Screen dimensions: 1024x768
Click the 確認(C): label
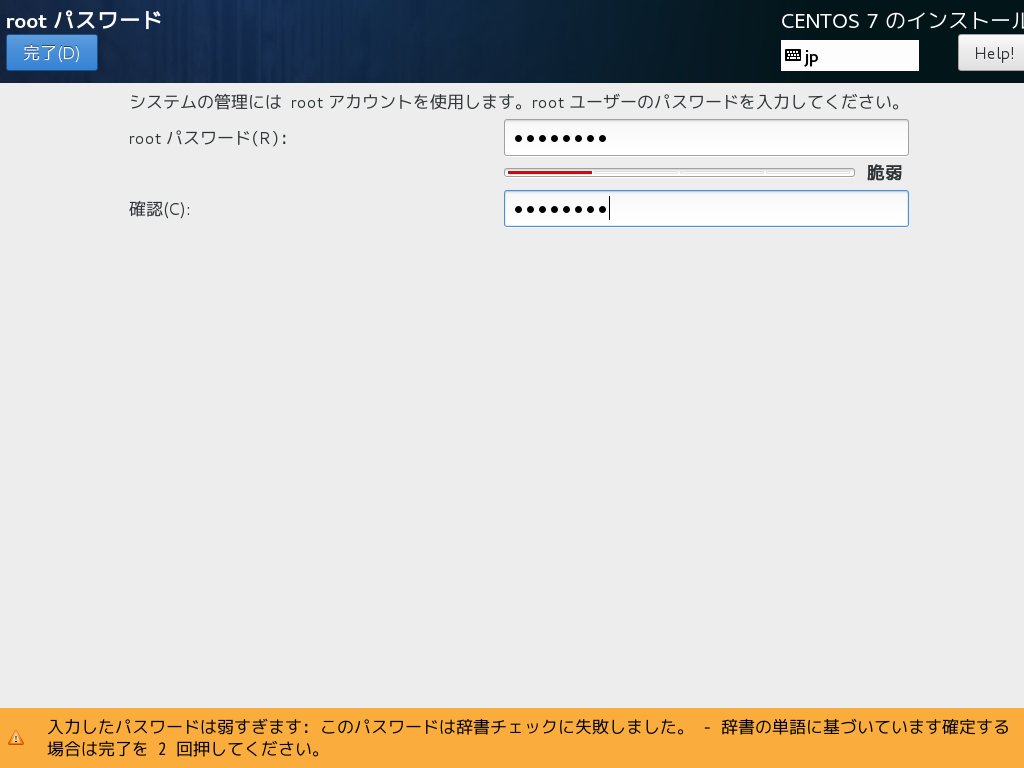click(x=159, y=209)
